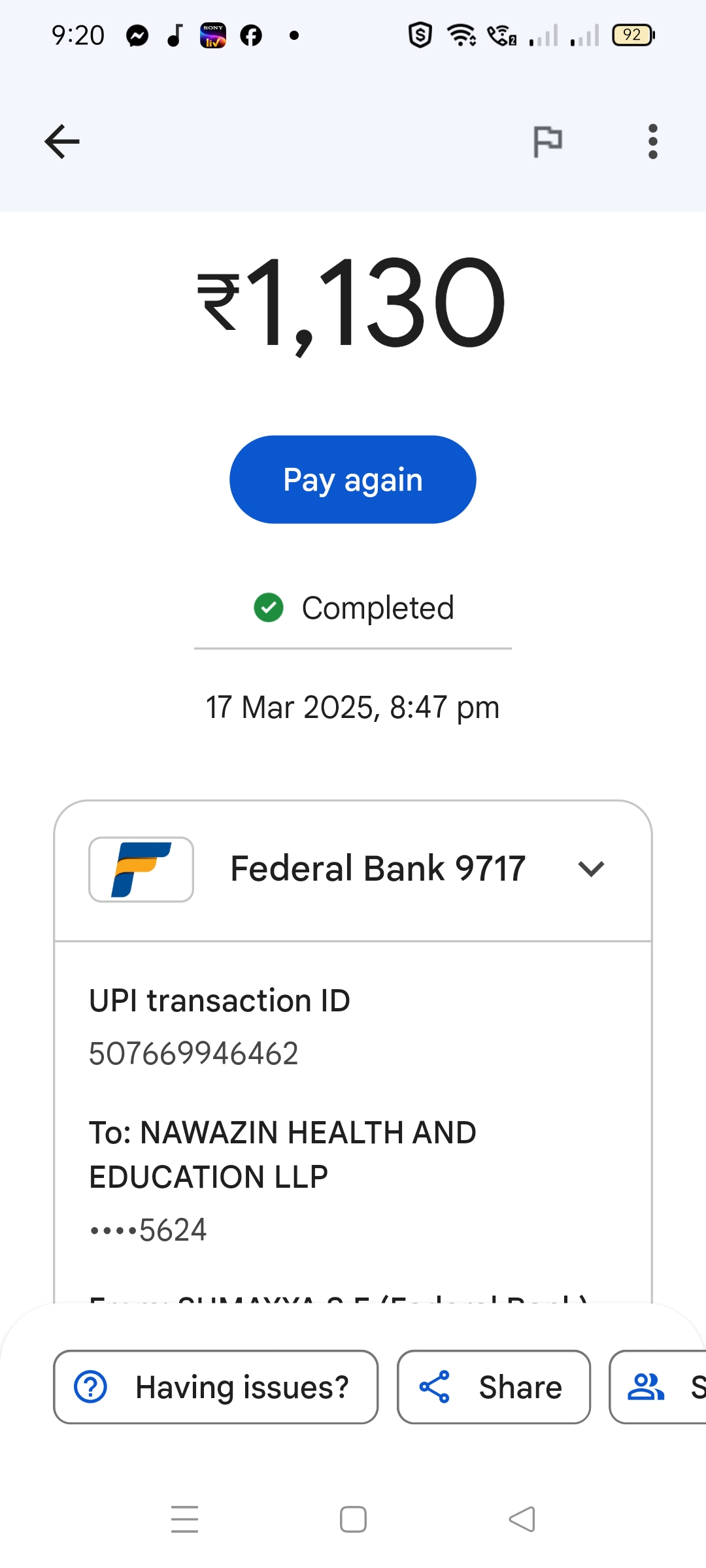Tap the share network icon
This screenshot has height=1568, width=706.
click(x=435, y=1387)
